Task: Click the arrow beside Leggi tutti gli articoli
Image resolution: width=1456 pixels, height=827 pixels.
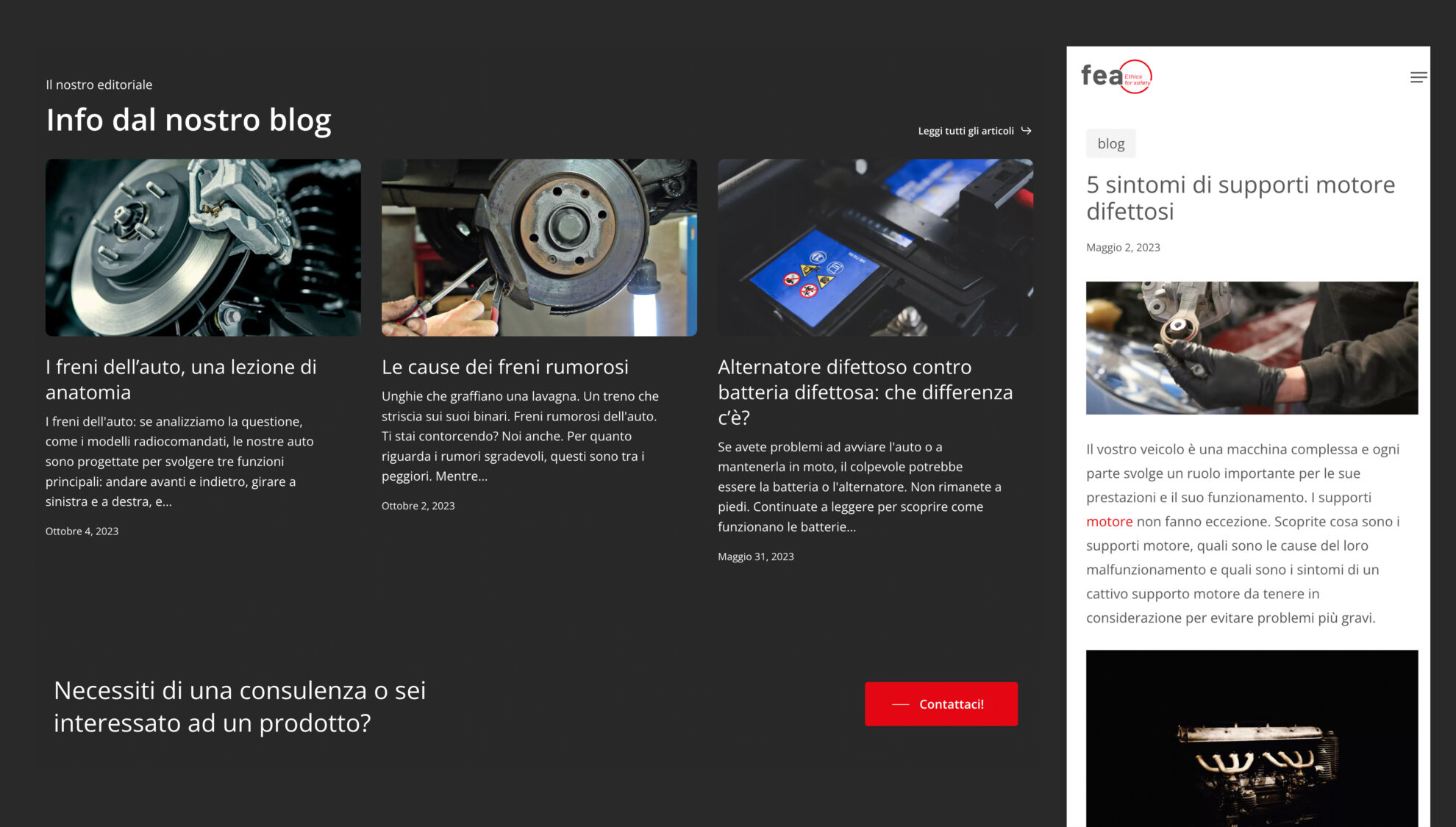Action: pyautogui.click(x=1026, y=131)
